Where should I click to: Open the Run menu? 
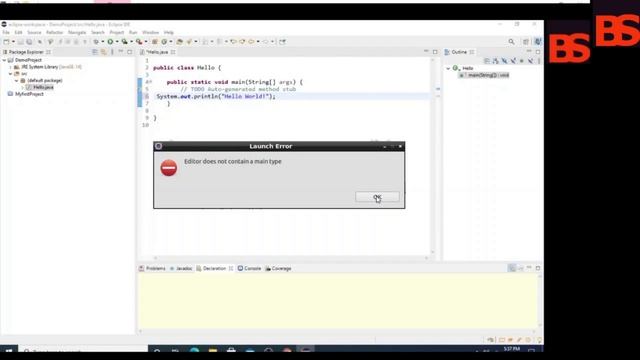[x=133, y=32]
